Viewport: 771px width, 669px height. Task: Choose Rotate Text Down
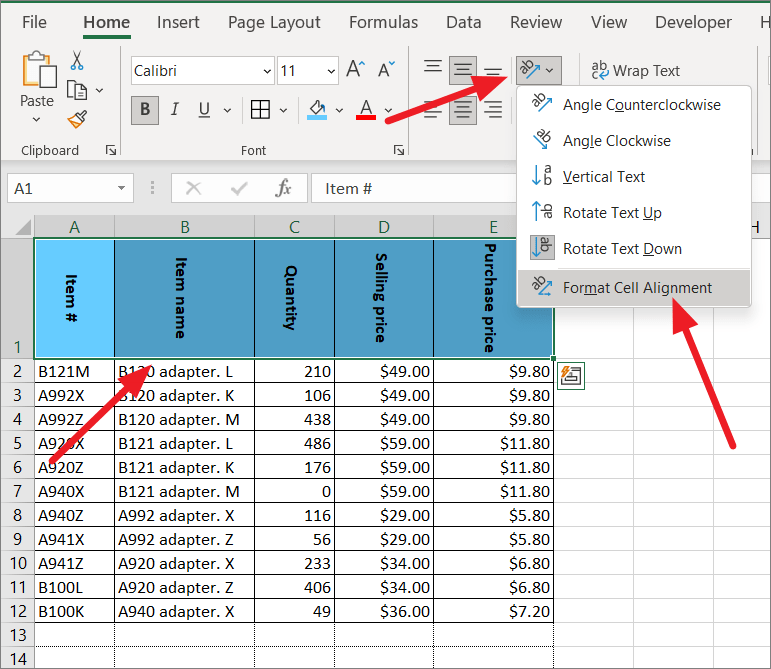point(634,248)
